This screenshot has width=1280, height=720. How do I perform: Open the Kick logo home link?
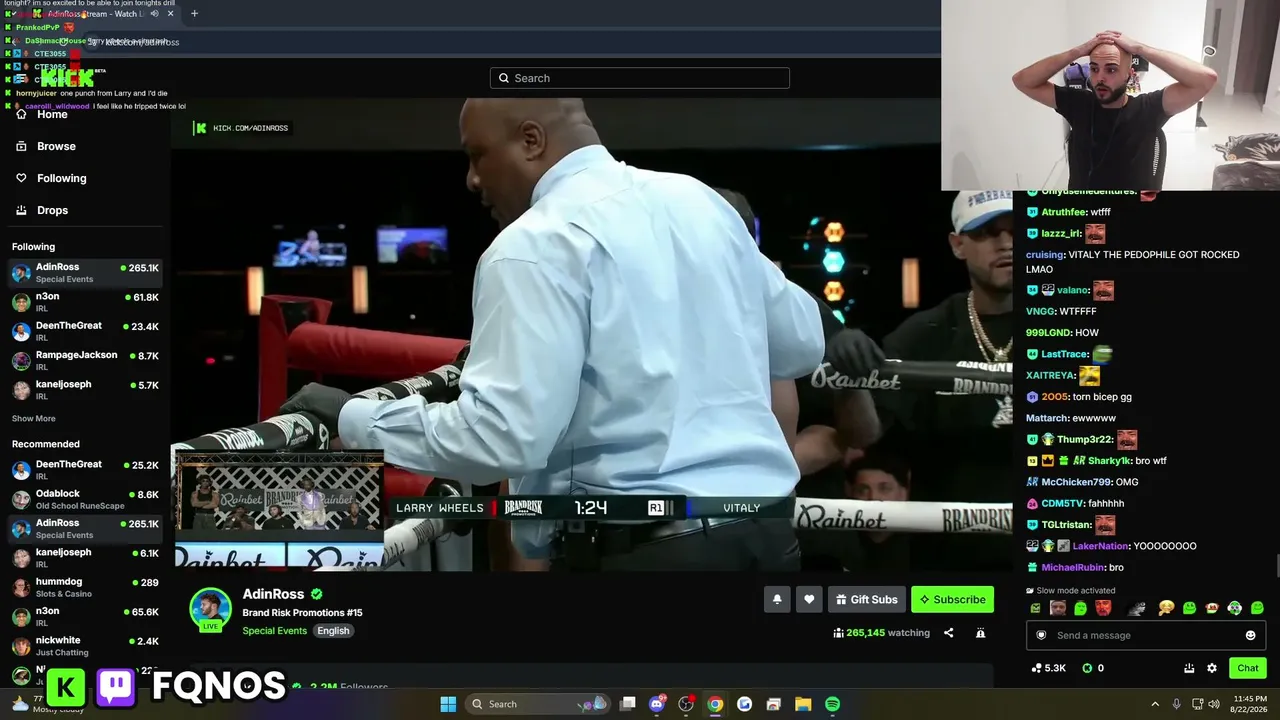coord(66,77)
